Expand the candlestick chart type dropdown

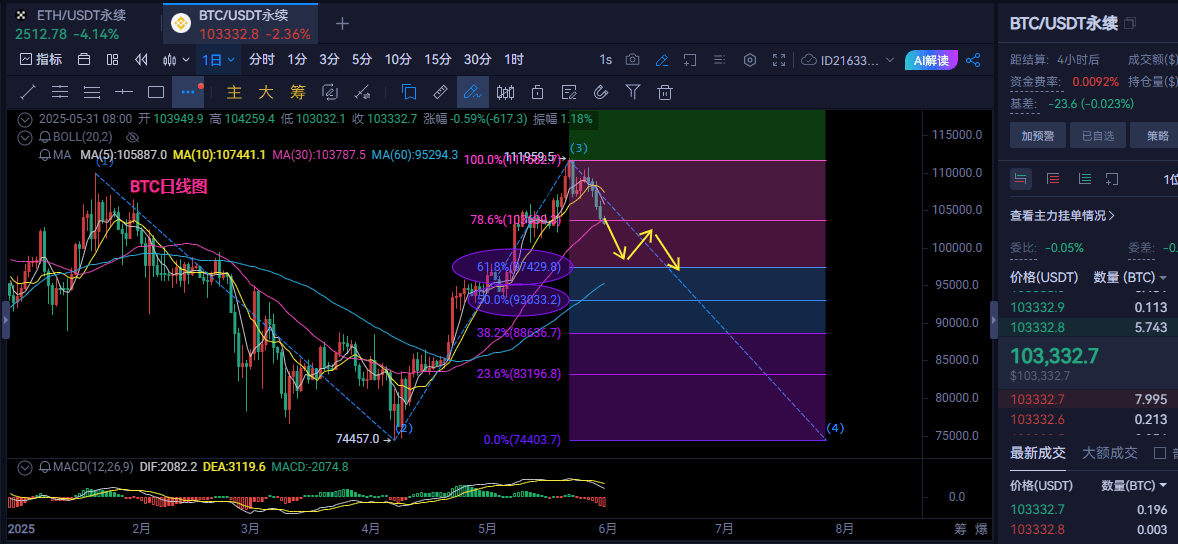(x=176, y=60)
